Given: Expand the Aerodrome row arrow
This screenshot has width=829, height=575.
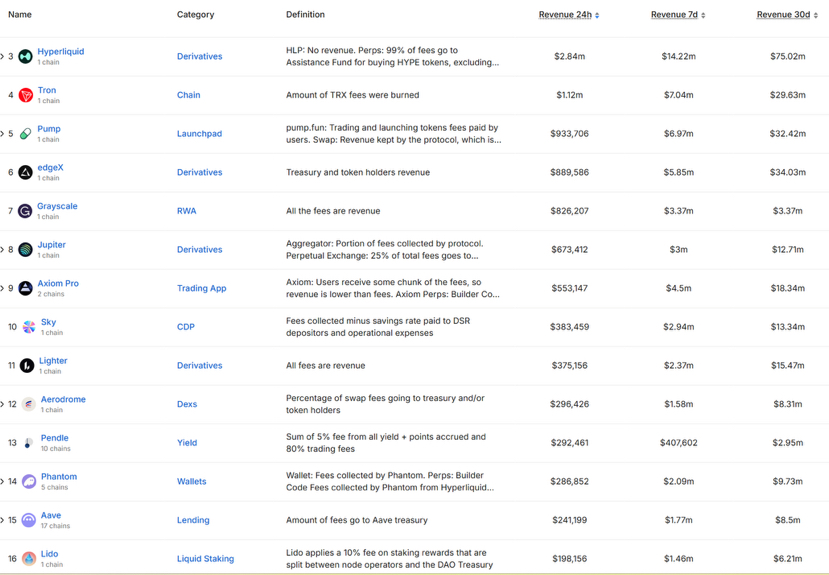Looking at the screenshot, I should [x=3, y=405].
